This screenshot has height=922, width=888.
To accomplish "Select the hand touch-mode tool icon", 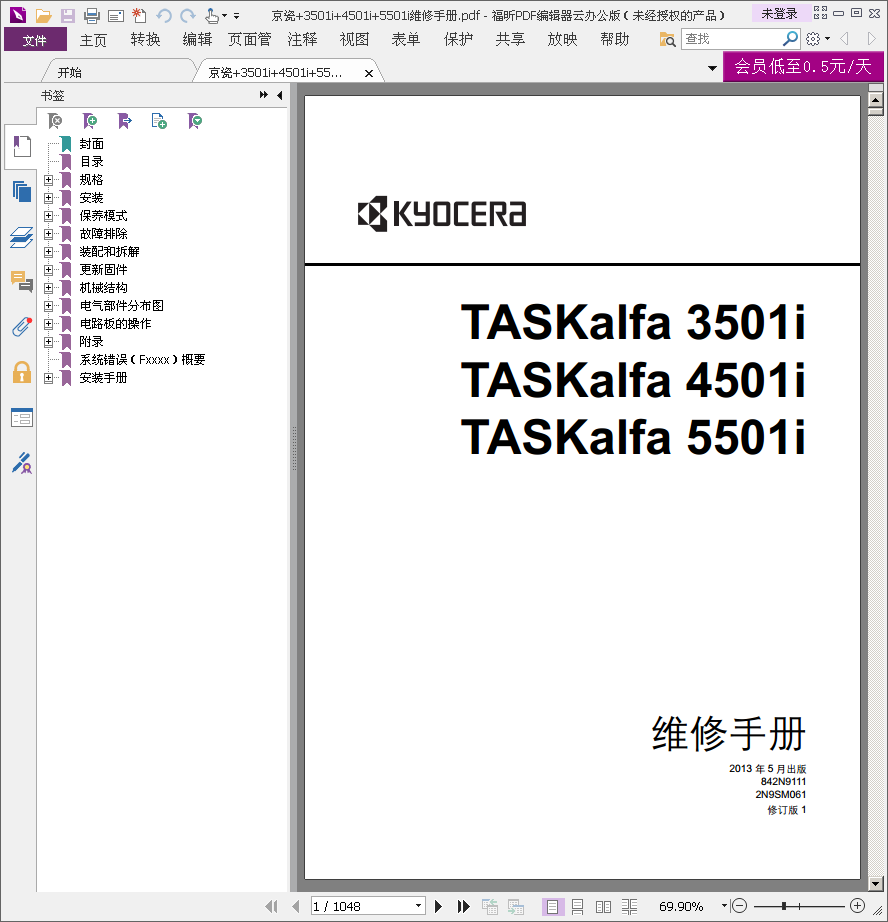I will [x=212, y=15].
